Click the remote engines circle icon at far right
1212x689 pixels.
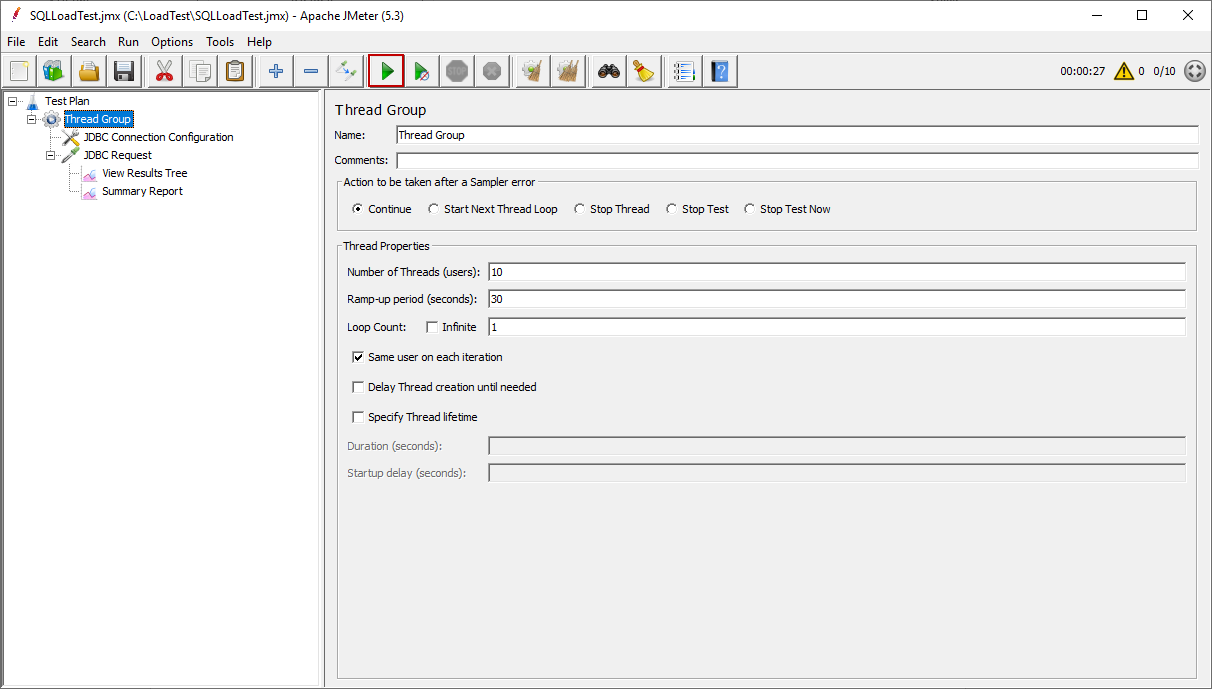1195,71
